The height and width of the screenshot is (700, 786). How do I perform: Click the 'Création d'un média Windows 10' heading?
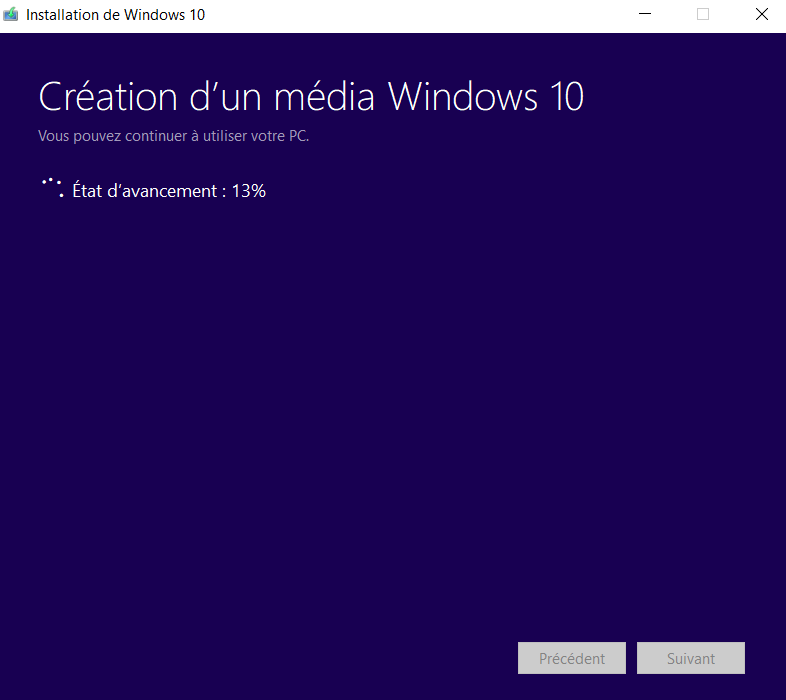[311, 96]
